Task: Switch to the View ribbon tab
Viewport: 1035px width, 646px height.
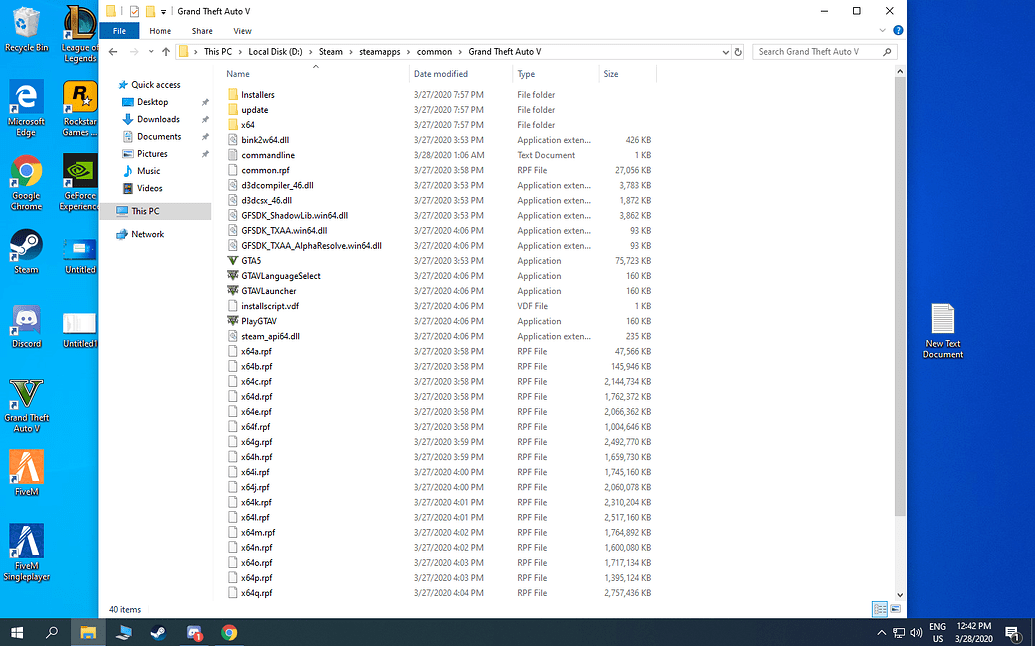Action: (x=242, y=31)
